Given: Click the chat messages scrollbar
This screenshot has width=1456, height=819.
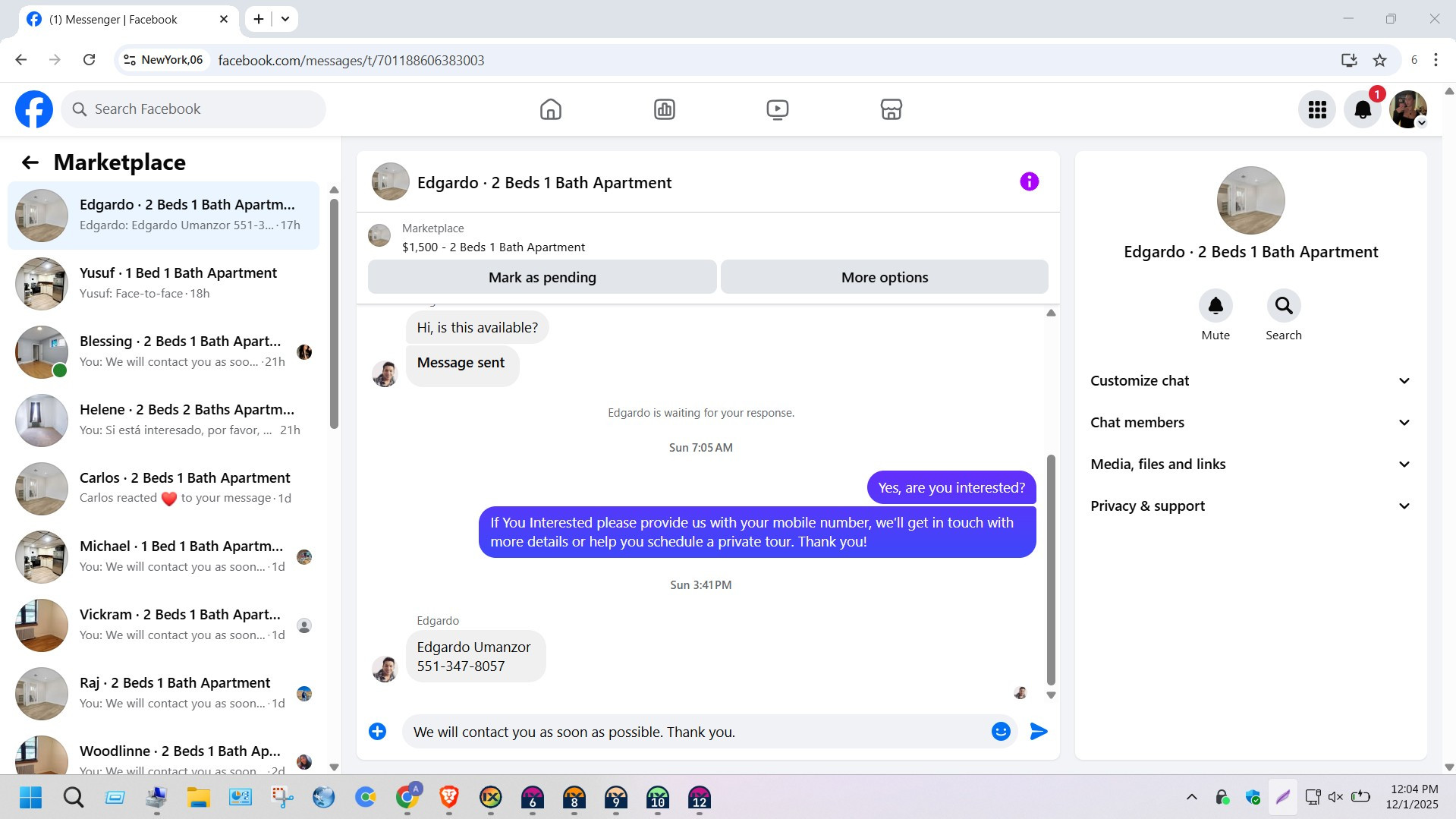Looking at the screenshot, I should point(1051,569).
